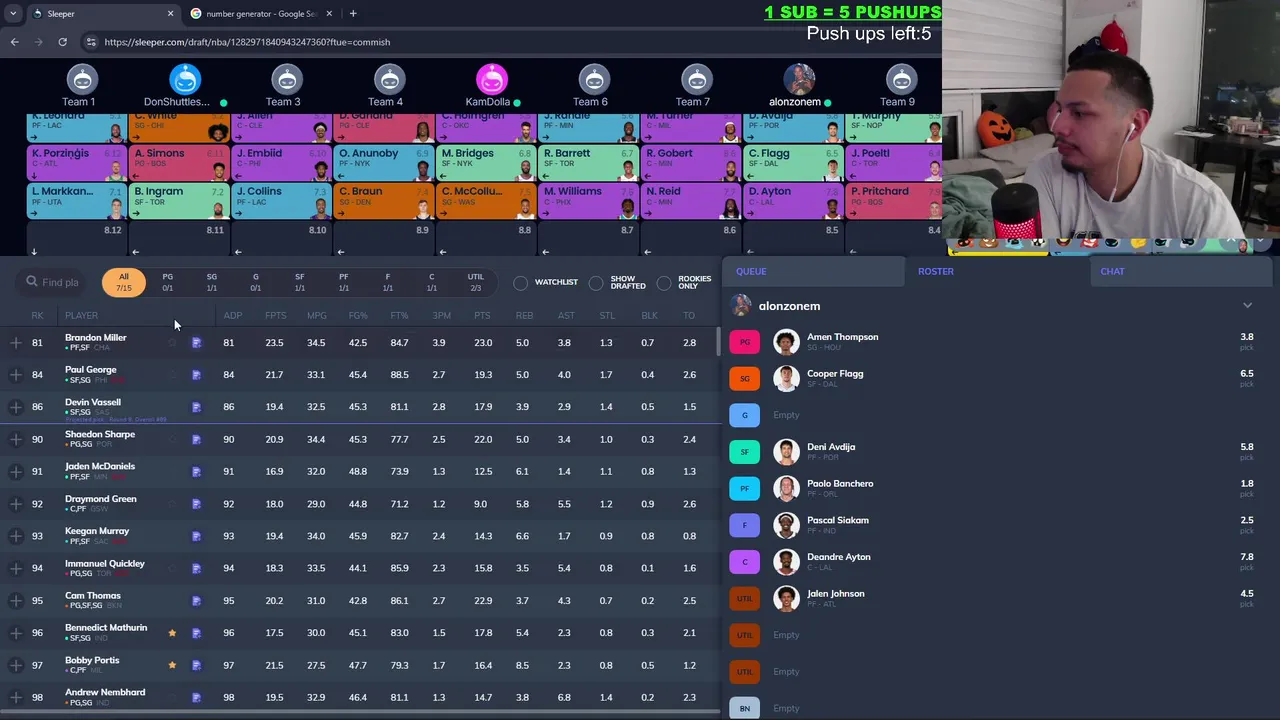Add Shaedon Sharpe with the plus icon

point(16,439)
